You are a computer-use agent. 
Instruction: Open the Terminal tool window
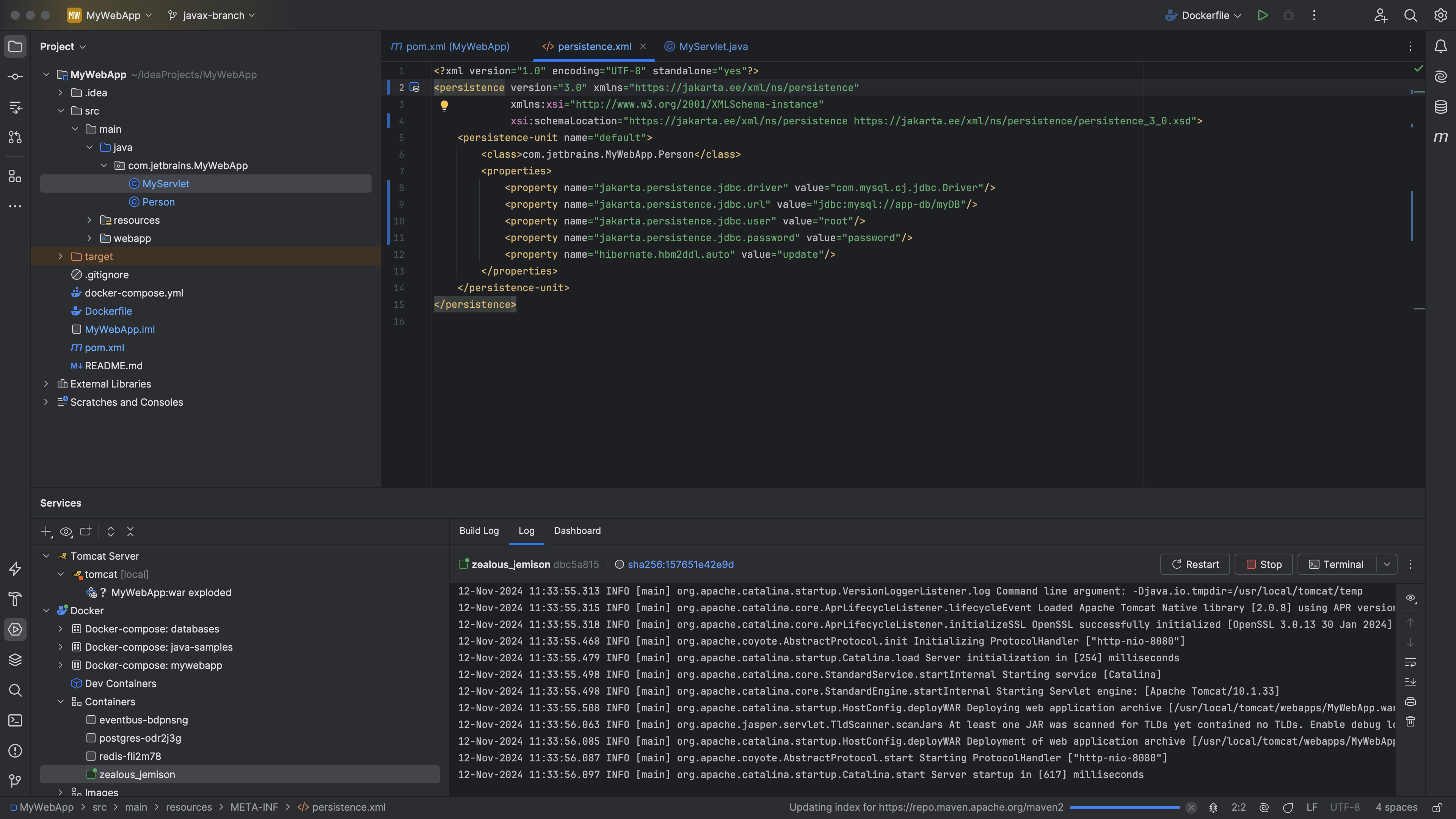pos(15,721)
